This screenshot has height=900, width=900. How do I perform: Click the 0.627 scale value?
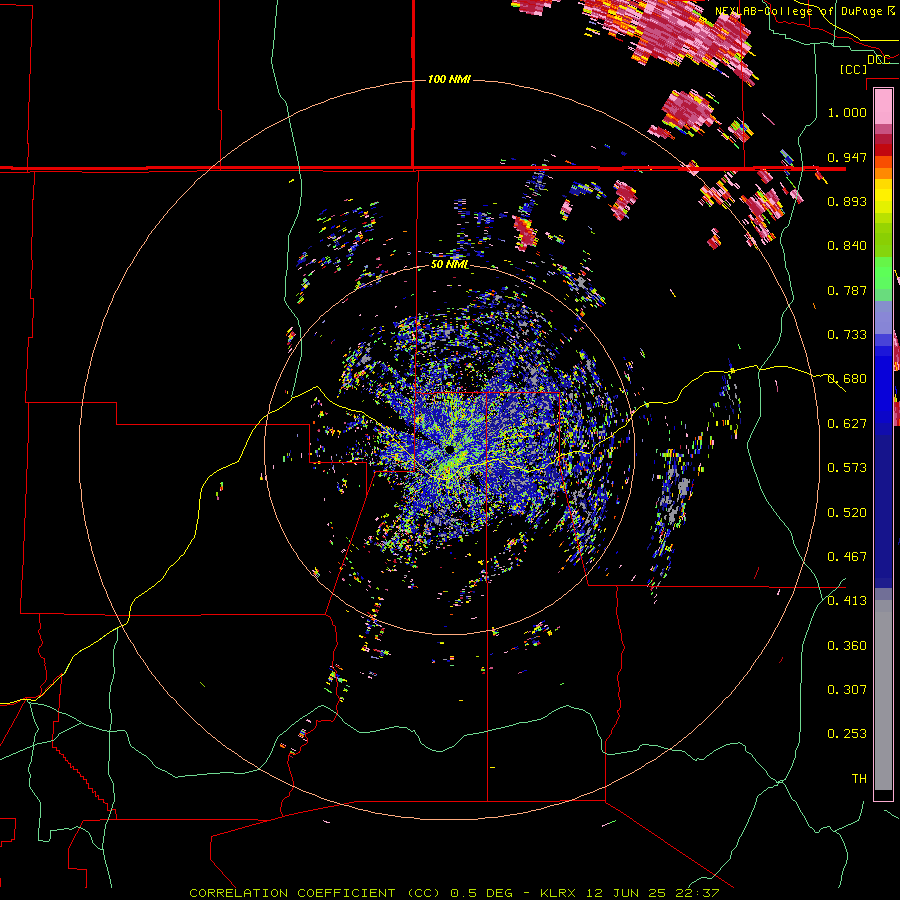coord(847,423)
